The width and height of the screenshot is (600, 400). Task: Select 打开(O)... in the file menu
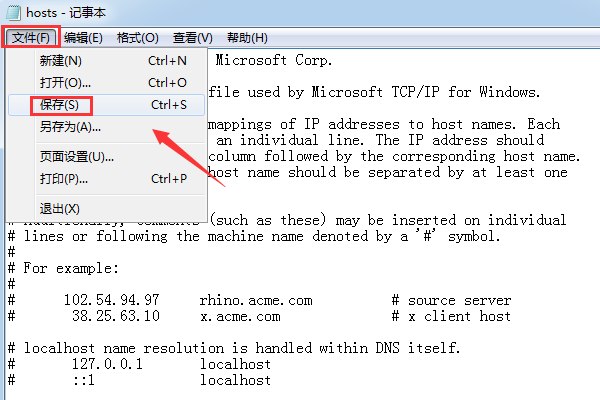coord(65,83)
